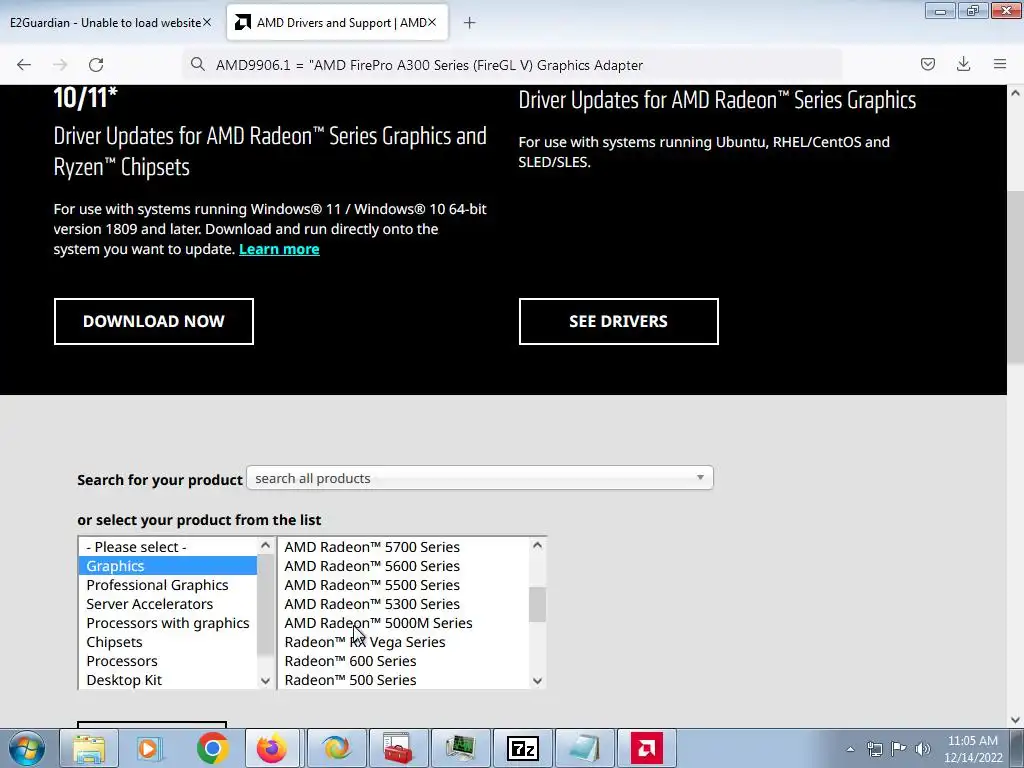Image resolution: width=1024 pixels, height=768 pixels.
Task: Open the AMD software taskbar icon
Action: [647, 748]
